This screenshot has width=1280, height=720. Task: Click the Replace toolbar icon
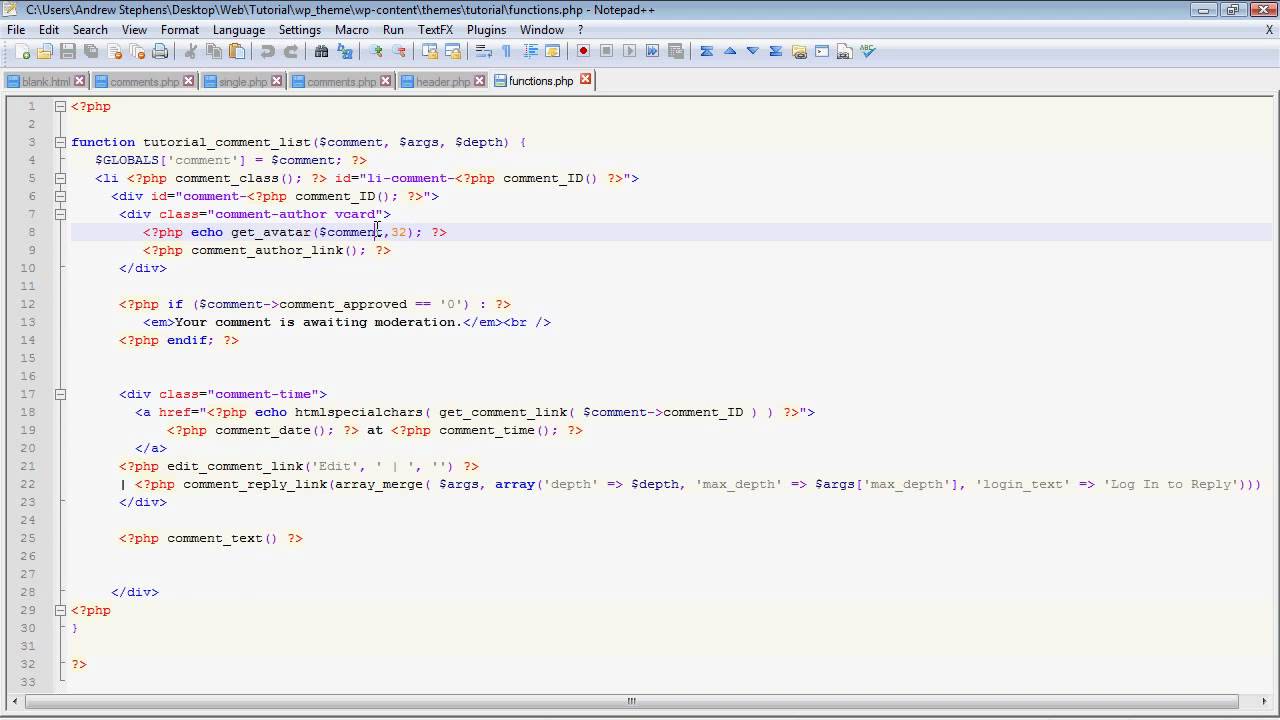coord(344,52)
